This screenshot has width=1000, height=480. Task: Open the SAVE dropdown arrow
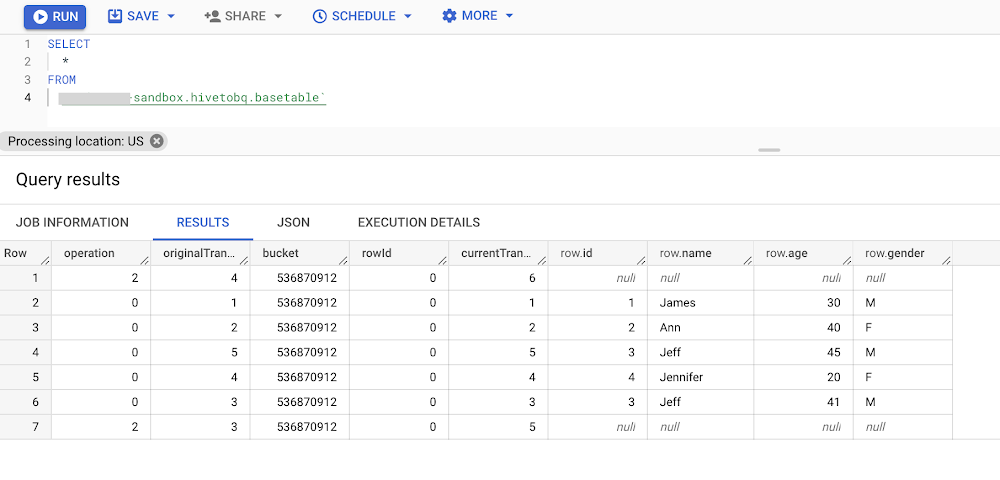point(171,17)
